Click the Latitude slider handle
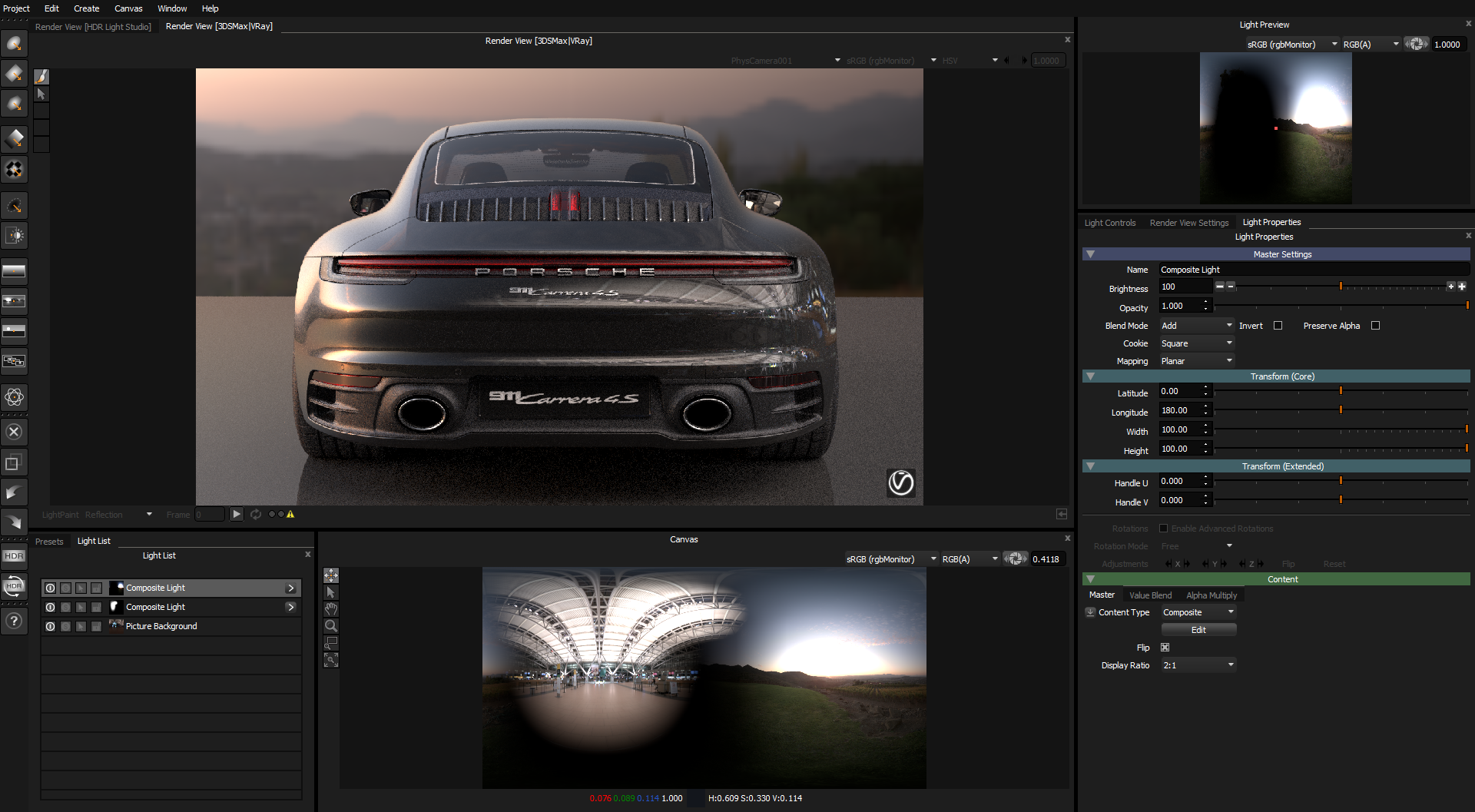 [x=1341, y=391]
